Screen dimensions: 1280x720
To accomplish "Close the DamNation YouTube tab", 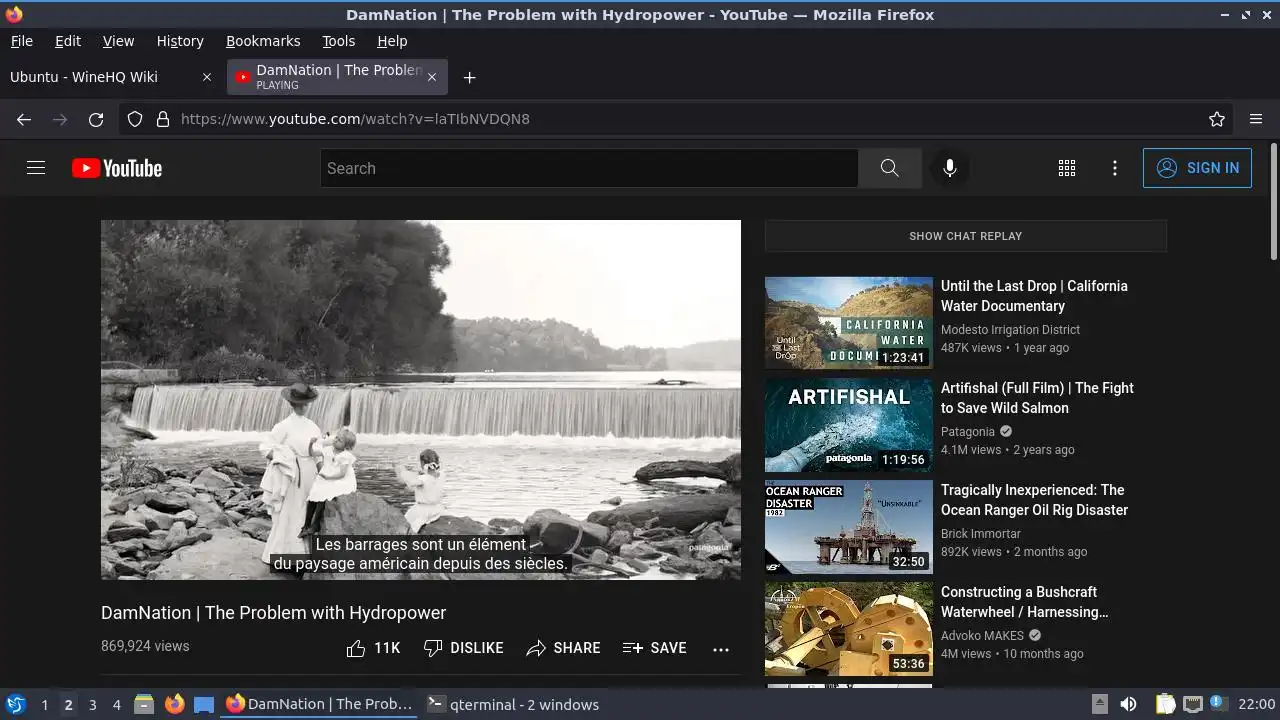I will [x=432, y=77].
